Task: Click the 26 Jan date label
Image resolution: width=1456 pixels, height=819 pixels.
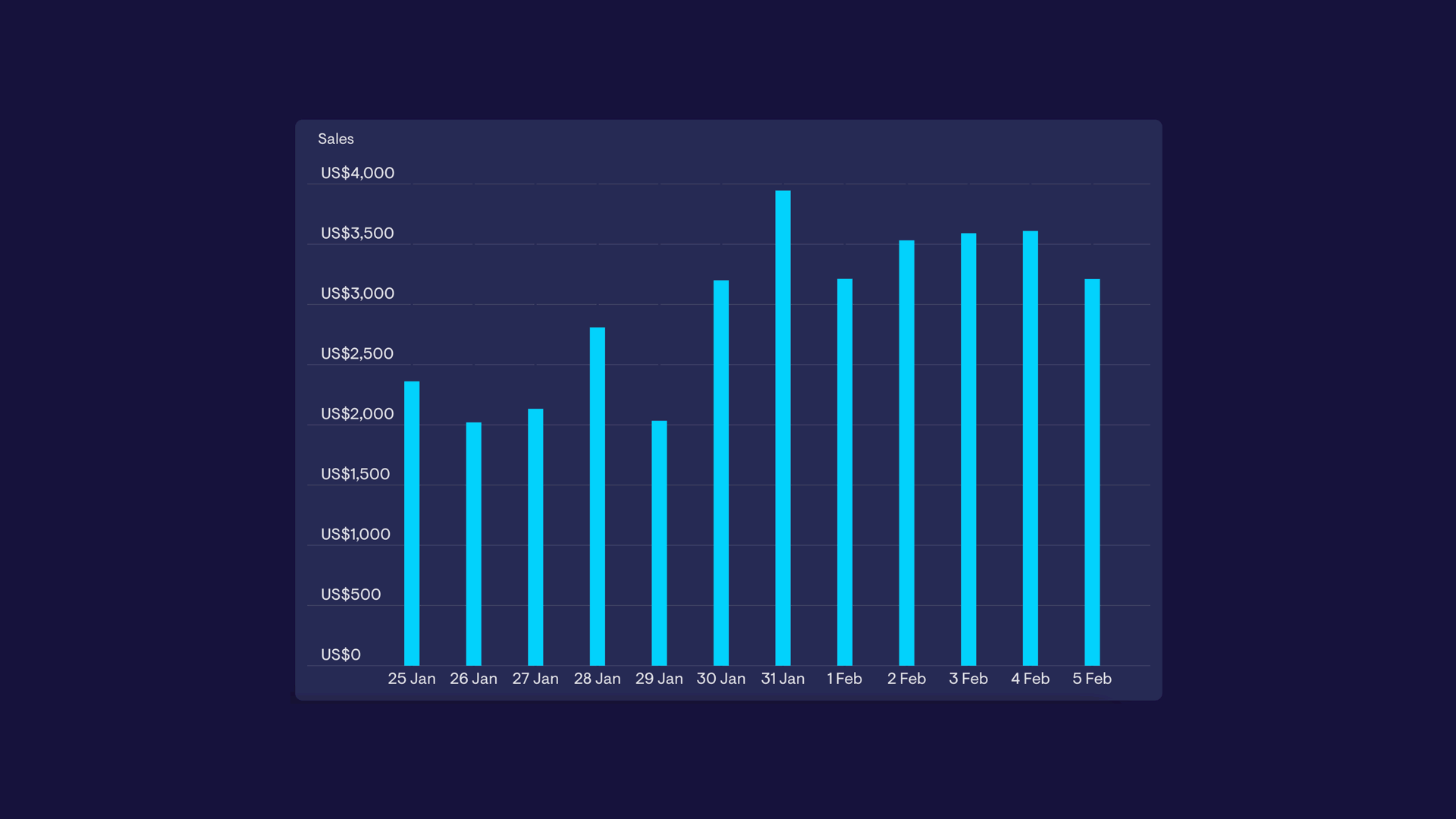Action: coord(473,679)
